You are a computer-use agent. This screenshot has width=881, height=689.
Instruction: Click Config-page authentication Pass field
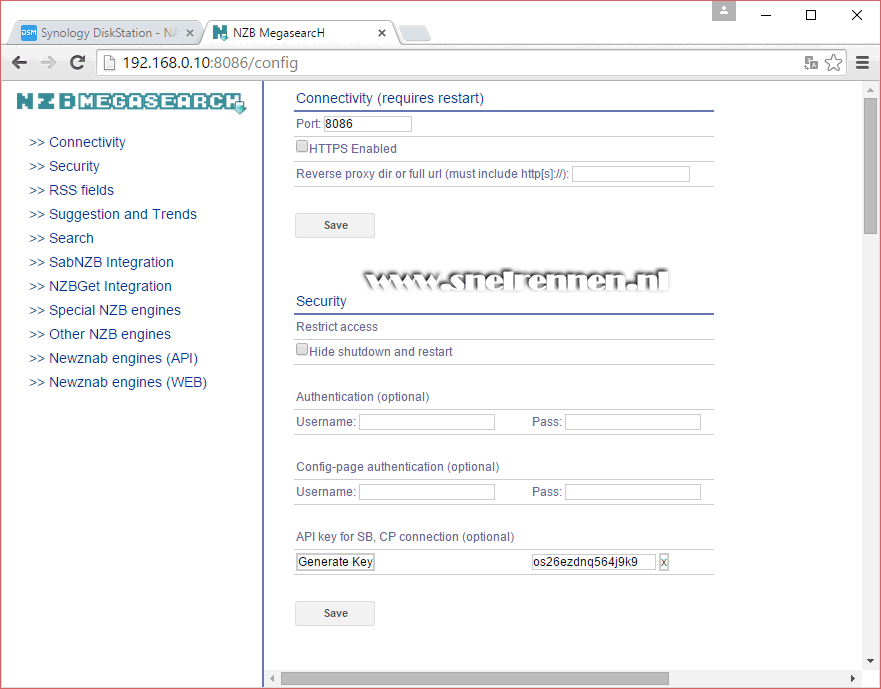click(x=633, y=492)
